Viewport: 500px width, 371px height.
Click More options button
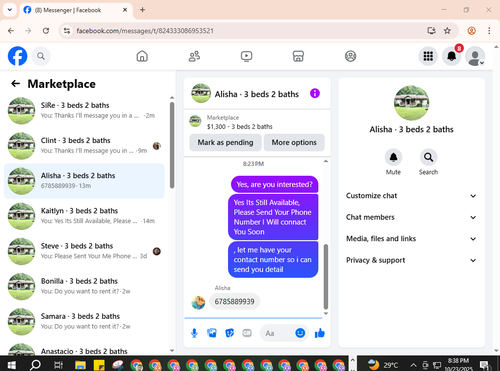coord(294,143)
